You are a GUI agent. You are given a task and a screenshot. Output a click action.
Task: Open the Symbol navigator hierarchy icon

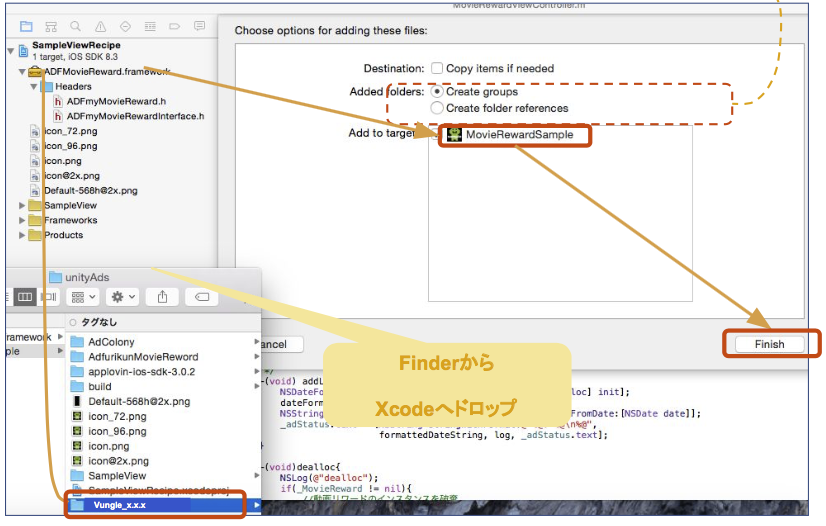coord(51,26)
